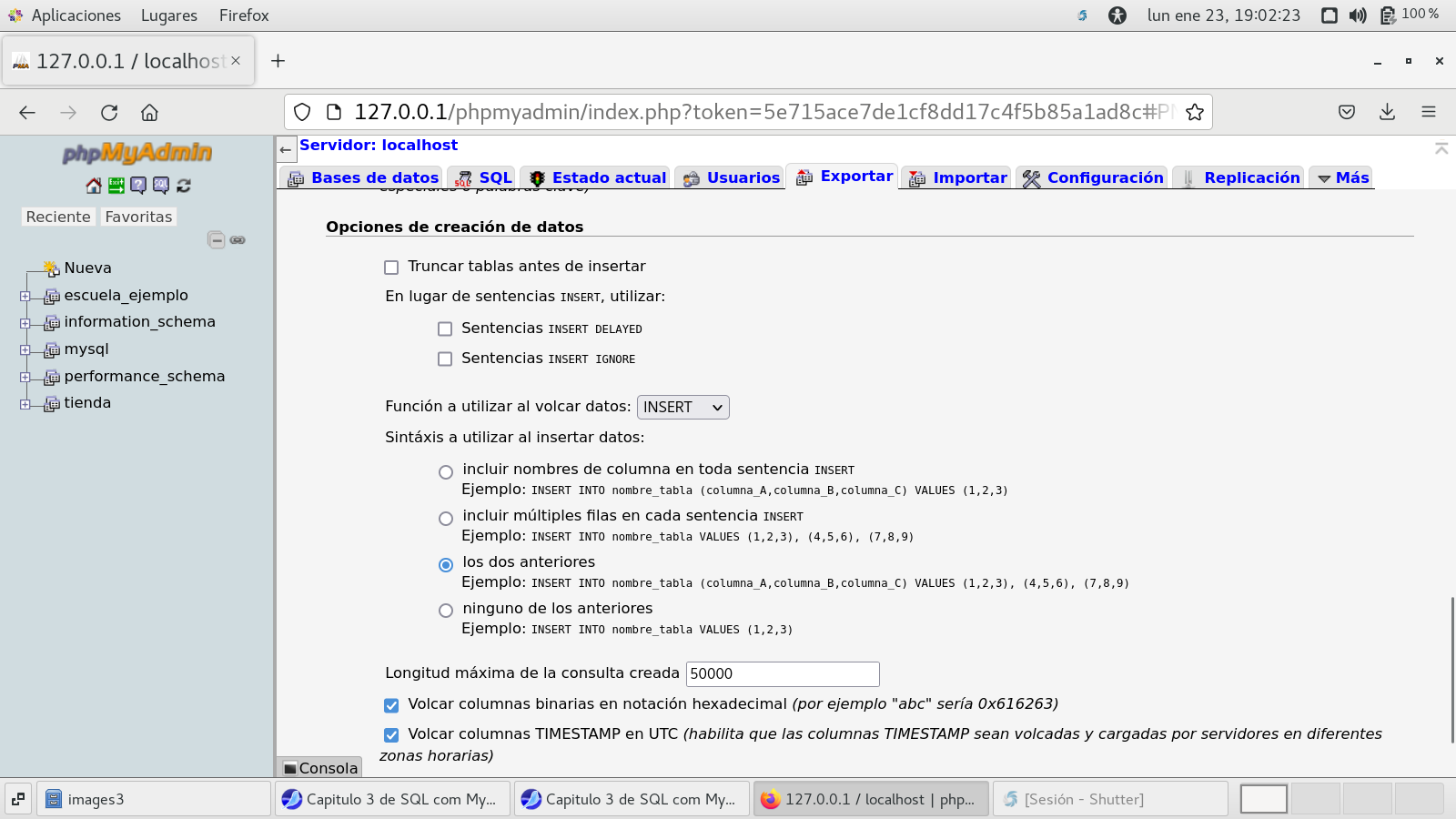The width and height of the screenshot is (1456, 819).
Task: Expand the escuela_ejemplo database node
Action: 25,297
